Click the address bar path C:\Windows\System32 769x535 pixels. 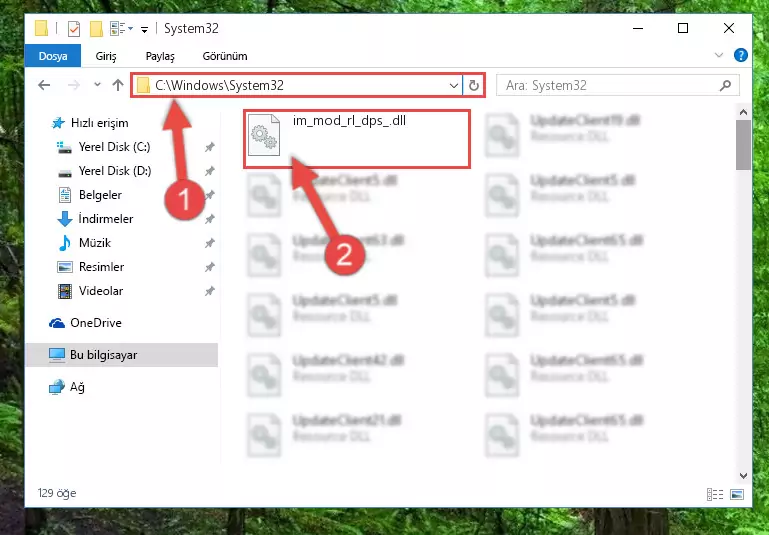click(219, 85)
